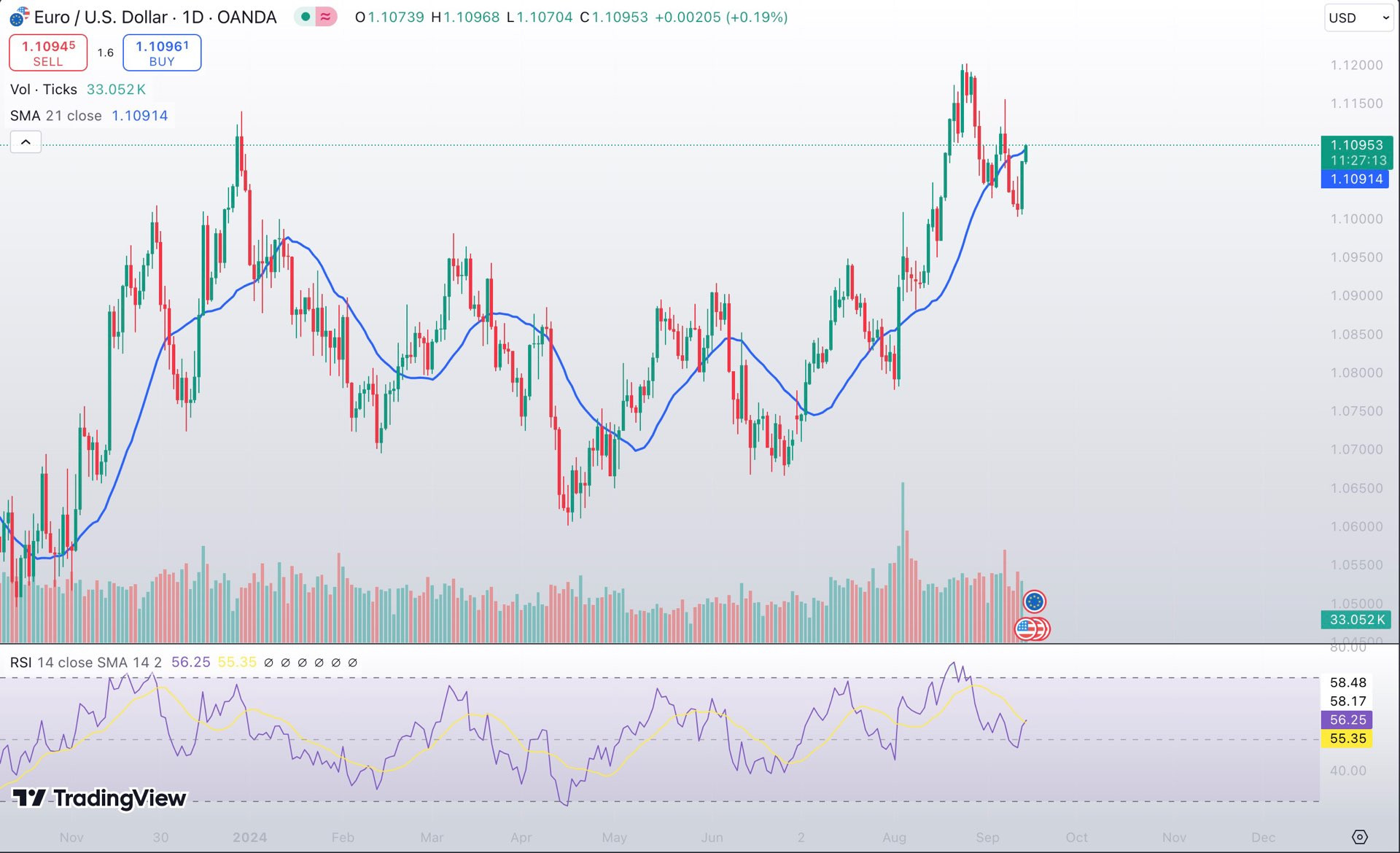Viewport: 1400px width, 853px height.
Task: Click the green market open status dot
Action: coord(306,17)
